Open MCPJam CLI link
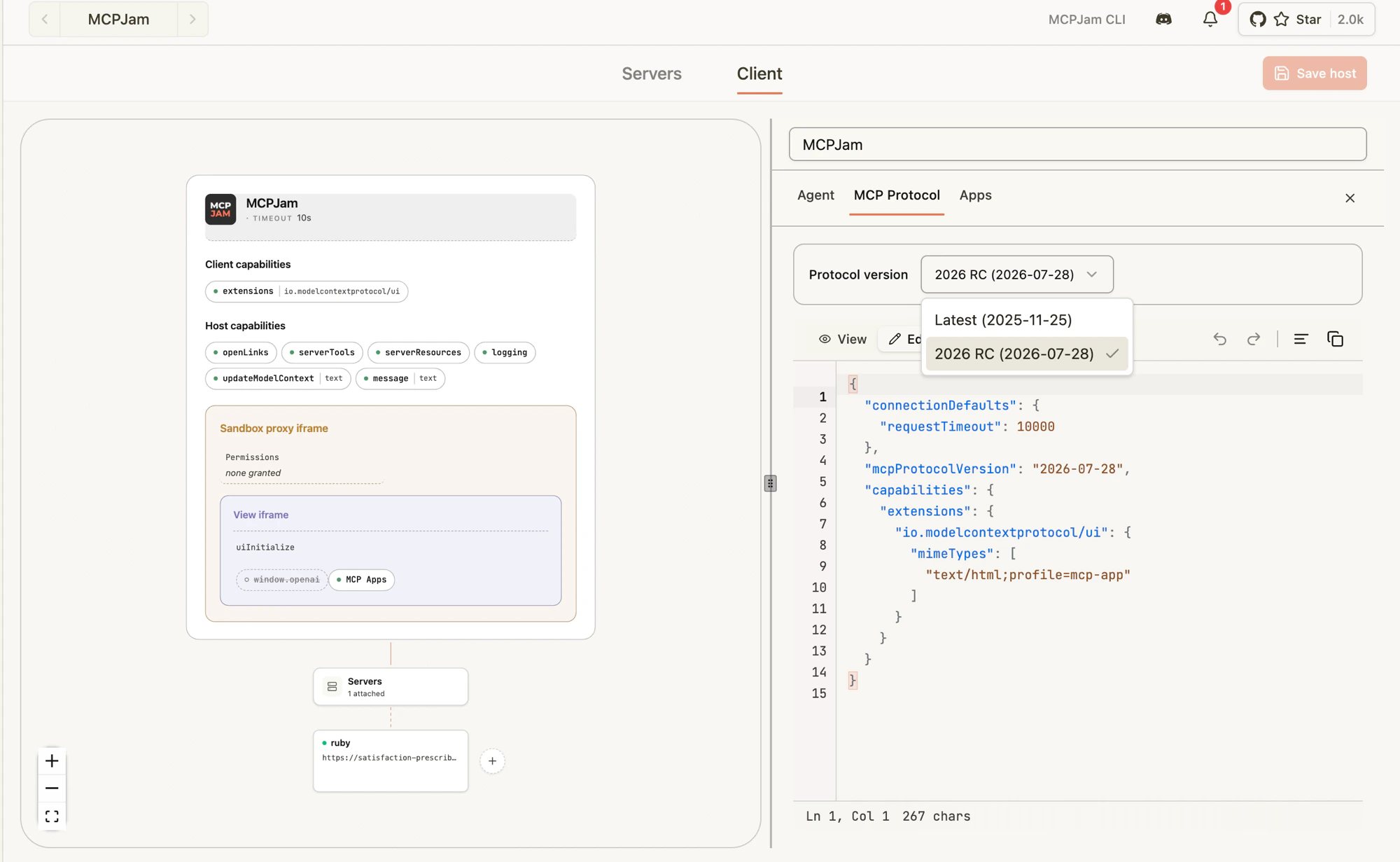The height and width of the screenshot is (862, 1400). click(x=1086, y=20)
